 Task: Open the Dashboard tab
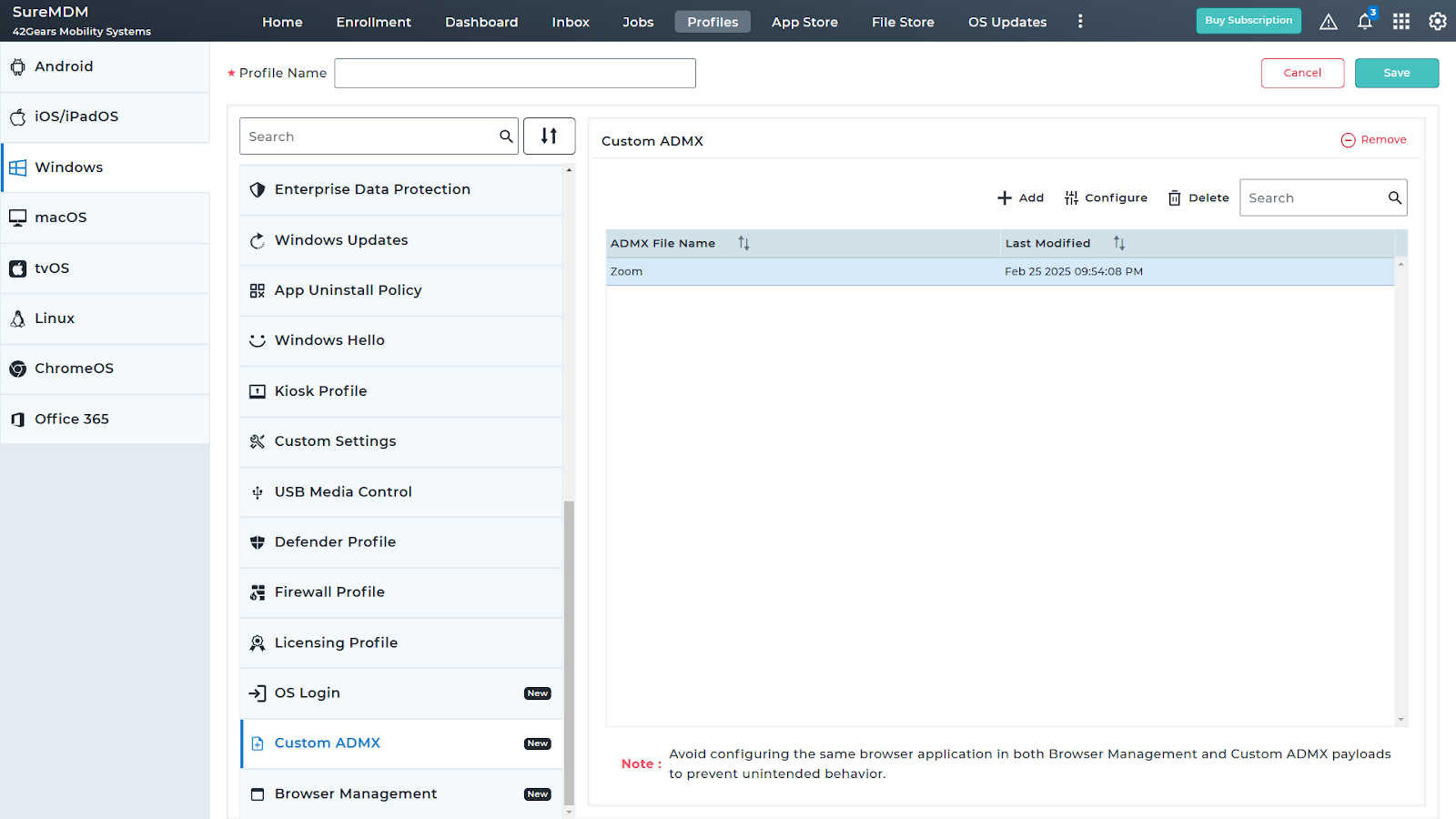point(481,22)
